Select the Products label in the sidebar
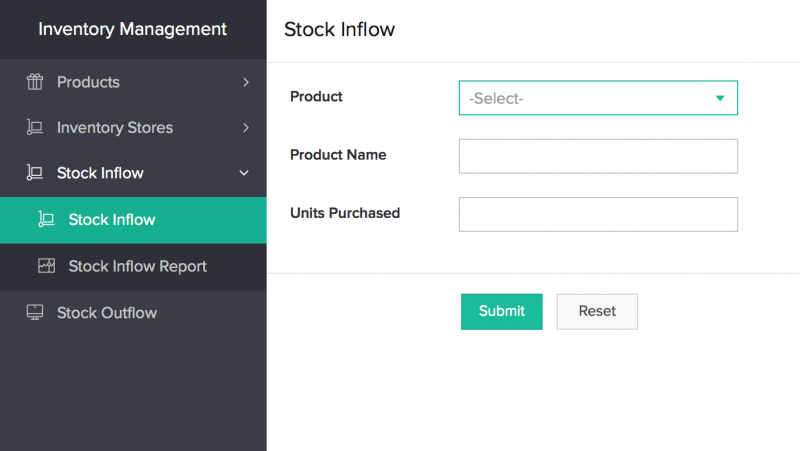Screen dimensions: 800x451 pos(88,82)
